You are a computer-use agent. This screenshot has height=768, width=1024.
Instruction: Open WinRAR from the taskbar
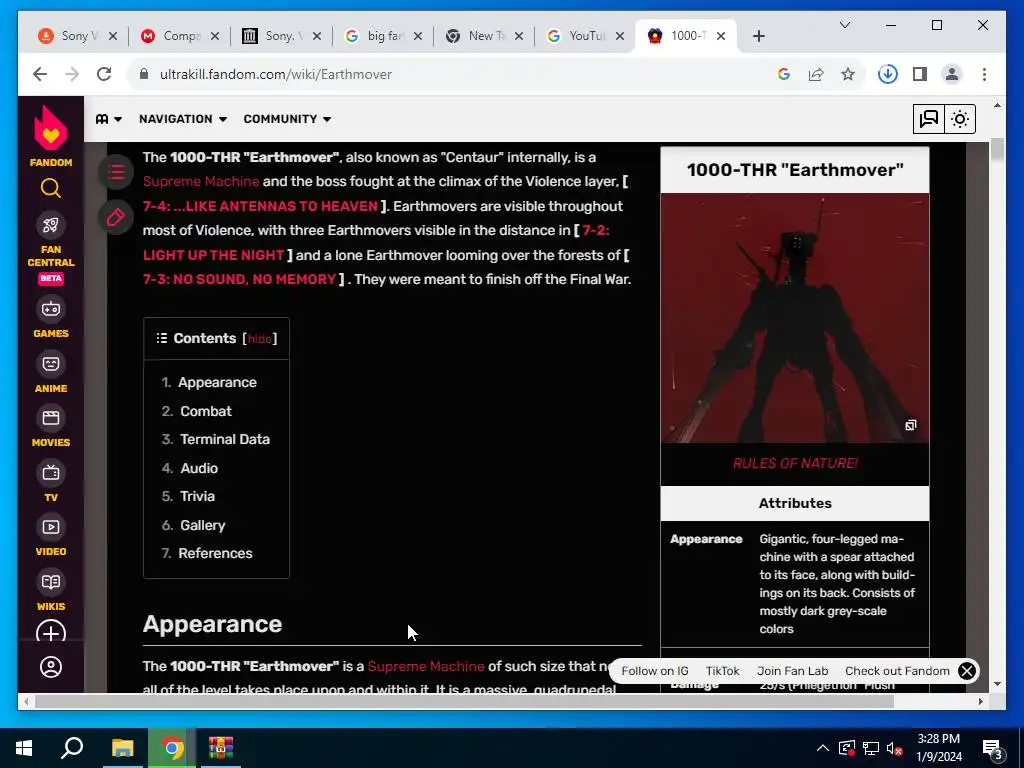click(x=221, y=748)
